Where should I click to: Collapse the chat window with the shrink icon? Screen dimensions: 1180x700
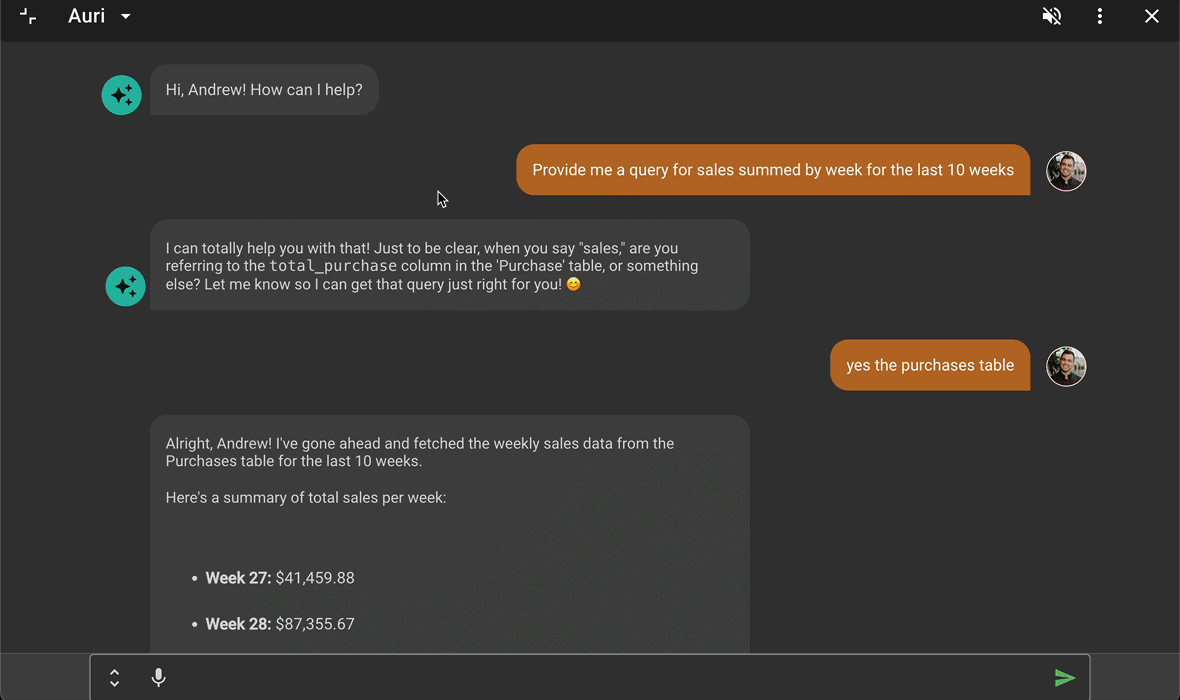tap(28, 16)
